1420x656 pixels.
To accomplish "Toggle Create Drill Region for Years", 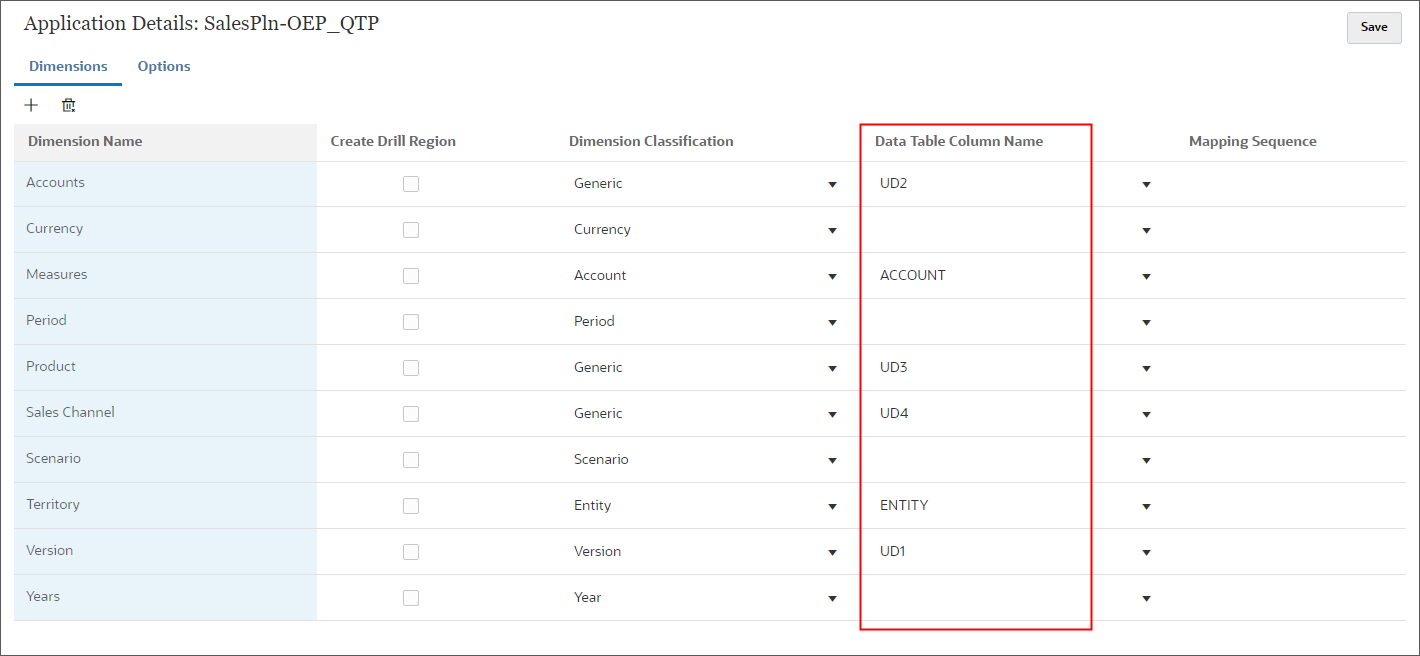I will tap(411, 597).
